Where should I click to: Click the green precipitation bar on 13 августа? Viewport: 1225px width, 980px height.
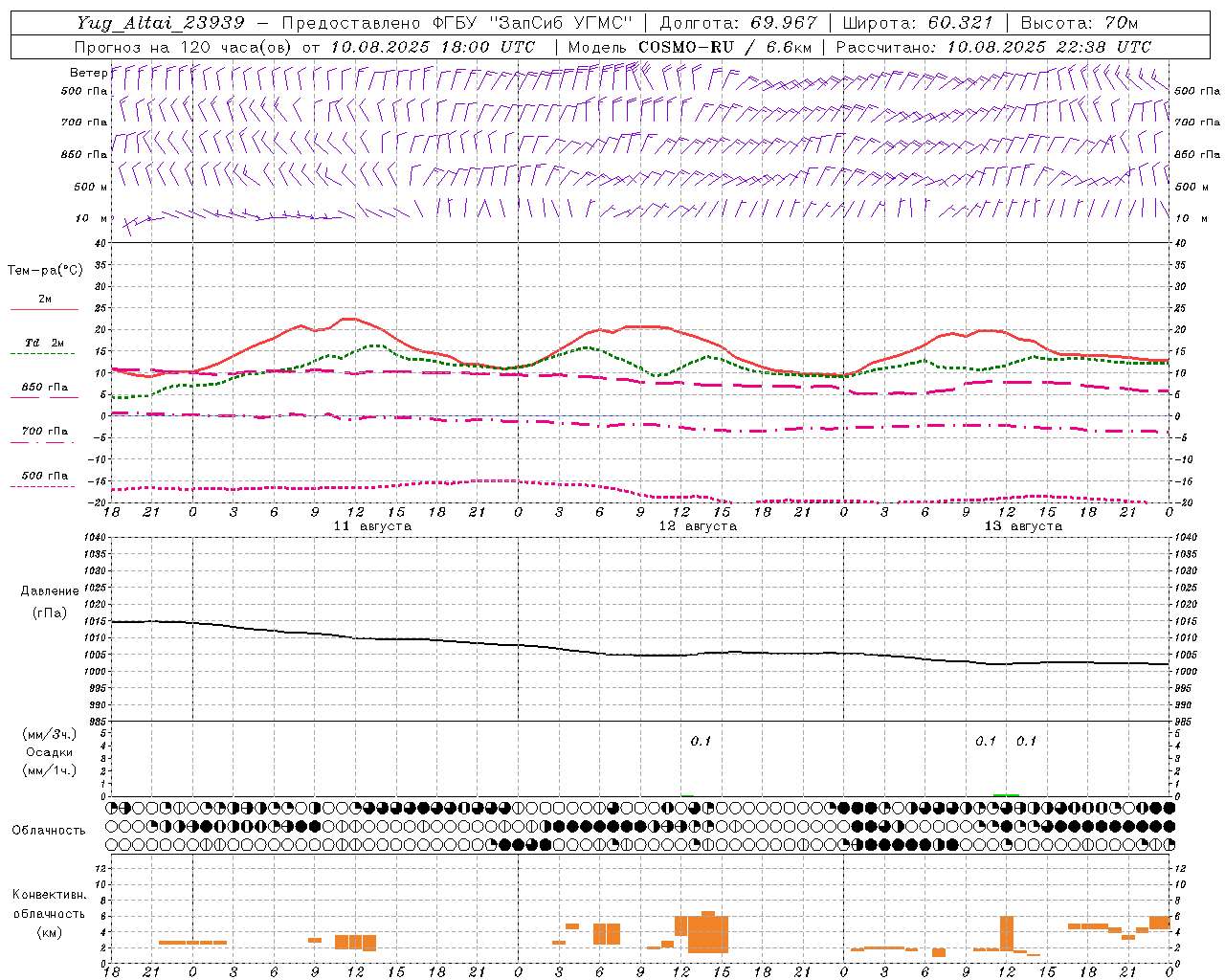[1006, 794]
